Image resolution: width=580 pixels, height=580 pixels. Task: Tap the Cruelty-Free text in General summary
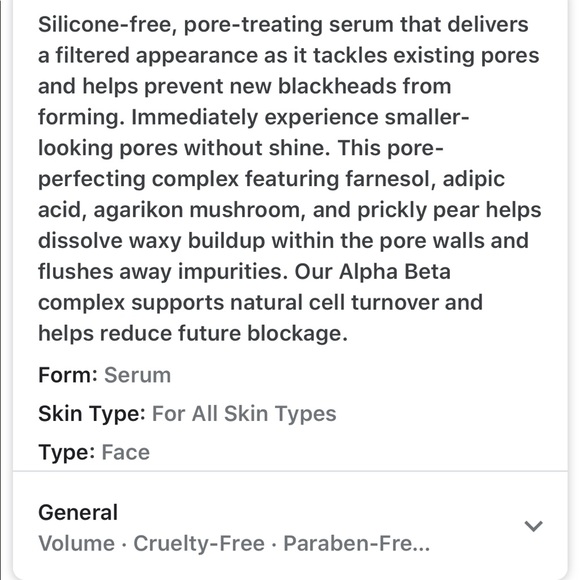tap(199, 543)
